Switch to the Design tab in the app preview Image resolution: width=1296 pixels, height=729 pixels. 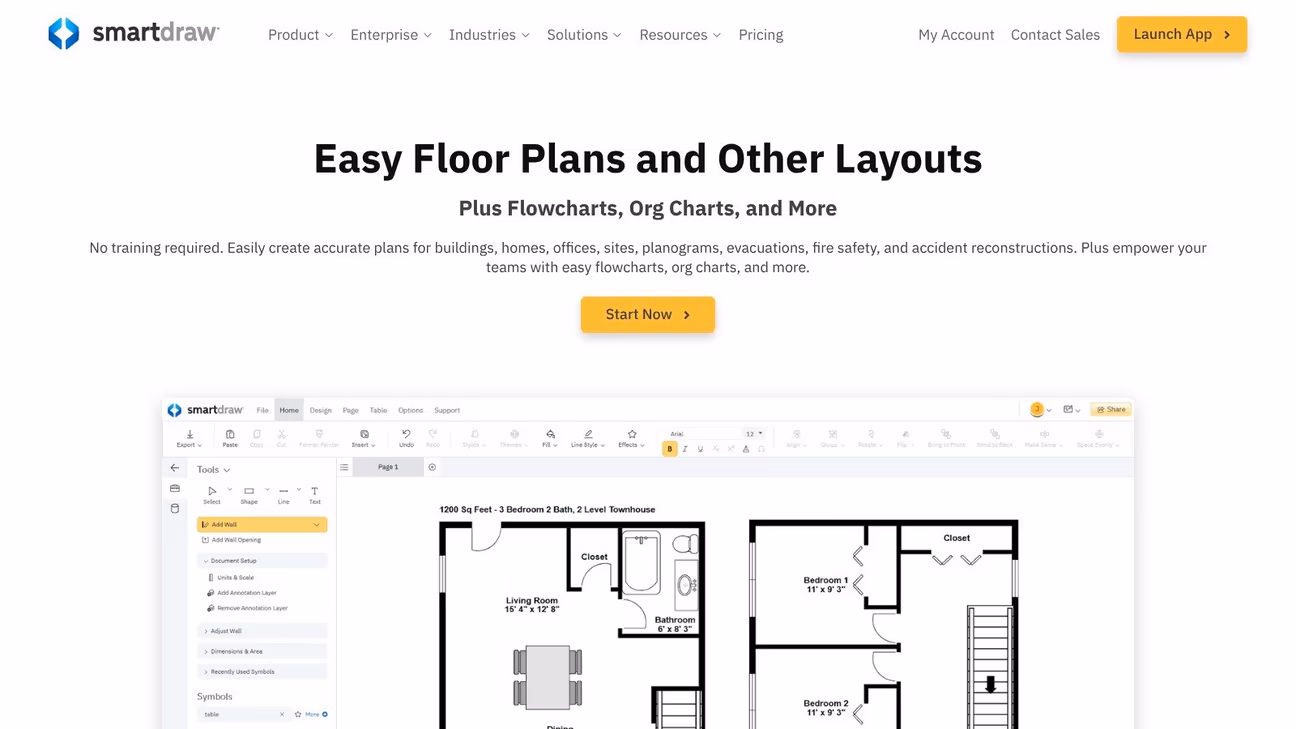pyautogui.click(x=320, y=410)
